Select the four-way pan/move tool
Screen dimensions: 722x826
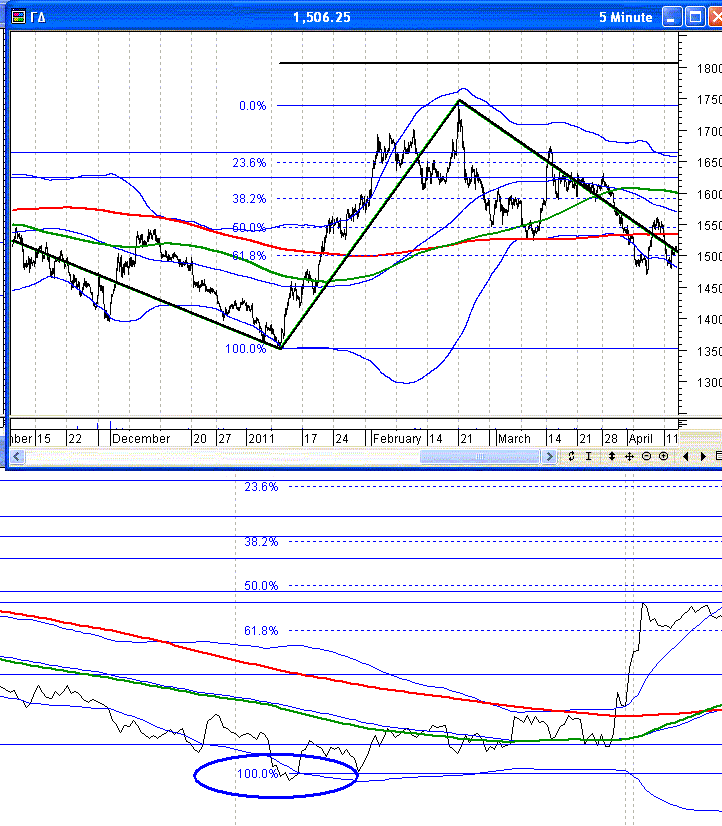[x=629, y=456]
